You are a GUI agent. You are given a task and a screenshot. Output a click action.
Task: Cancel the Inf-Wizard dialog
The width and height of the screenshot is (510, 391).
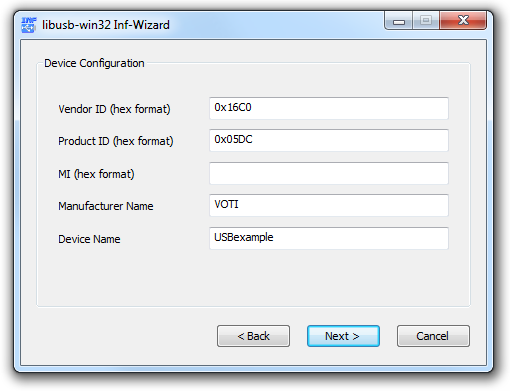[x=433, y=336]
